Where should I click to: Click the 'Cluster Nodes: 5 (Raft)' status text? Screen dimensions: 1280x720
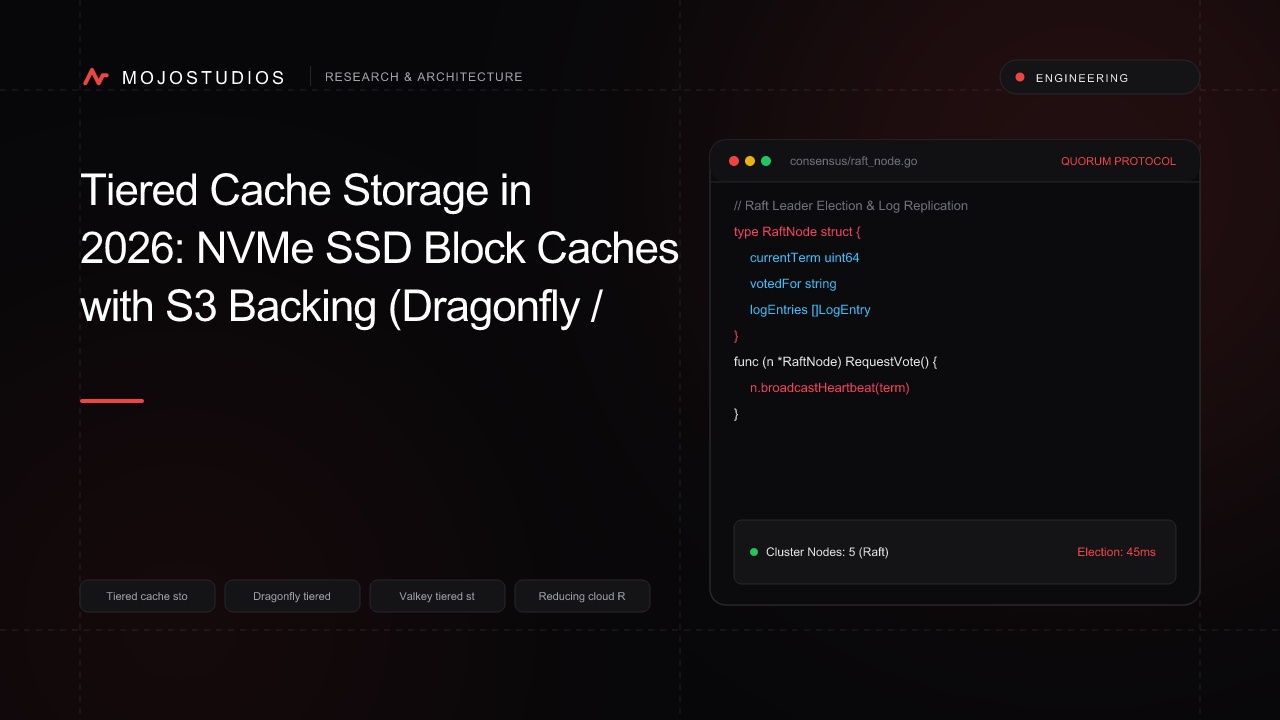827,552
